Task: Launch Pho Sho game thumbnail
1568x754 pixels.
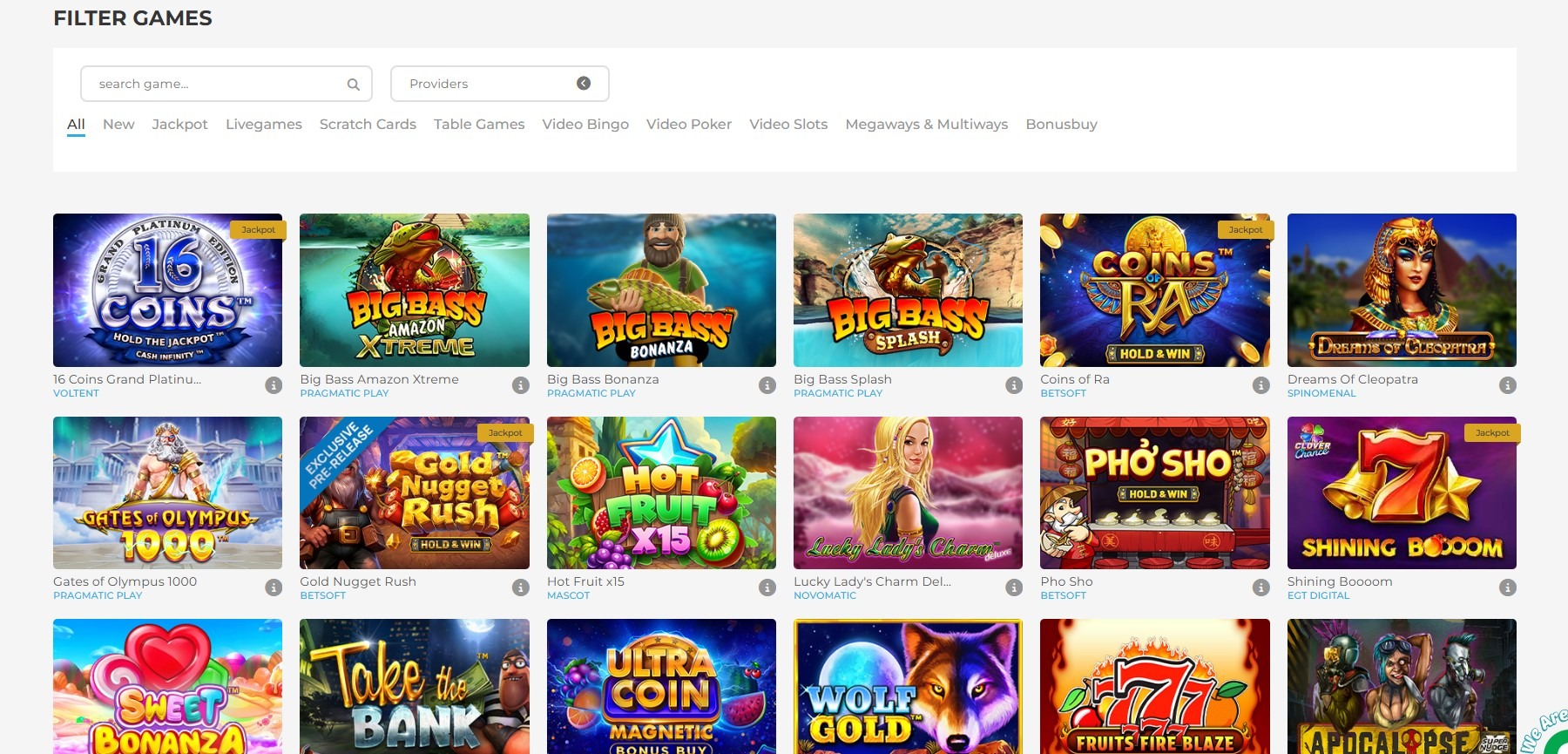Action: pos(1155,492)
